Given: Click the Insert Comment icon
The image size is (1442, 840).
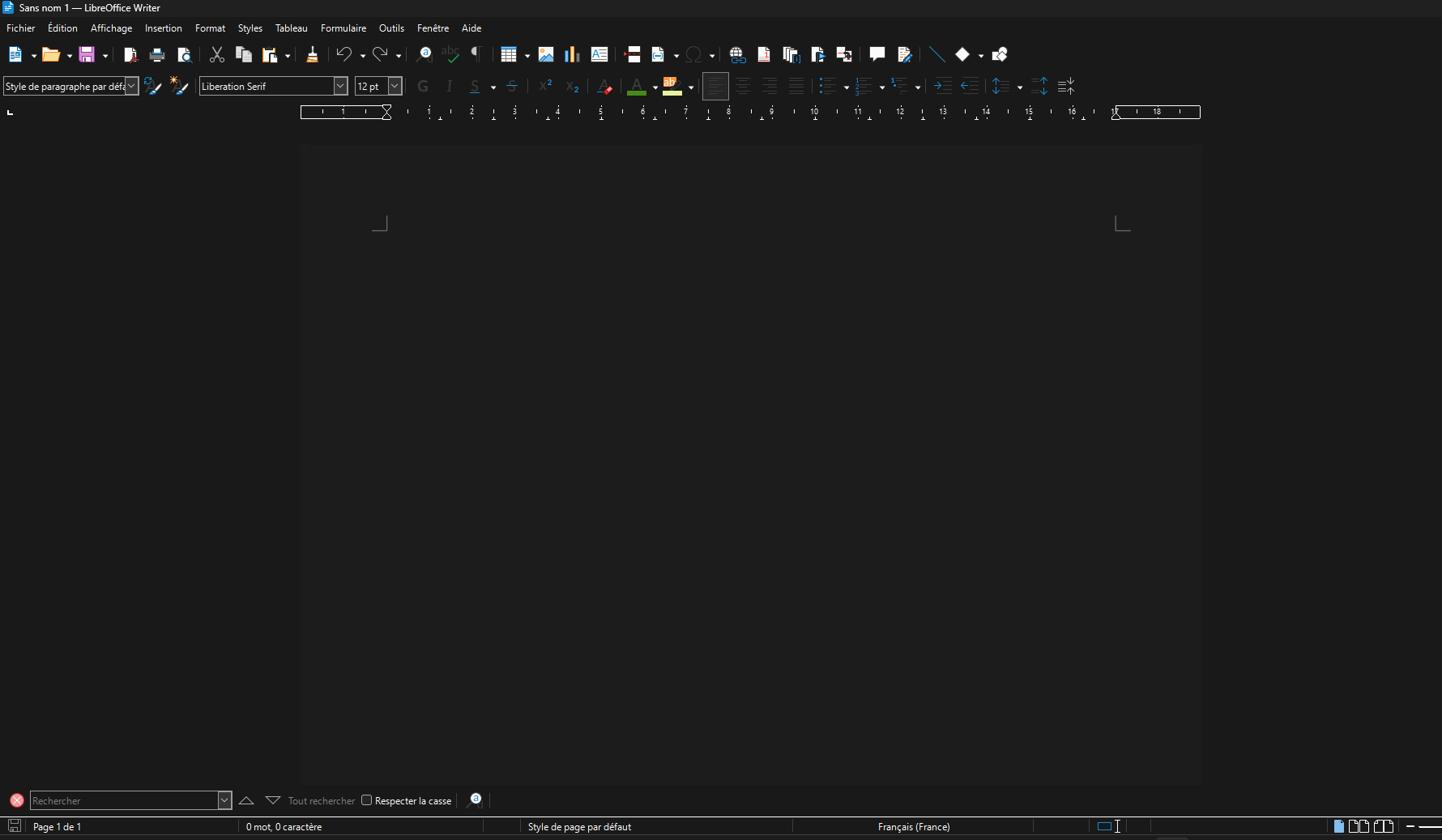Looking at the screenshot, I should tap(877, 55).
